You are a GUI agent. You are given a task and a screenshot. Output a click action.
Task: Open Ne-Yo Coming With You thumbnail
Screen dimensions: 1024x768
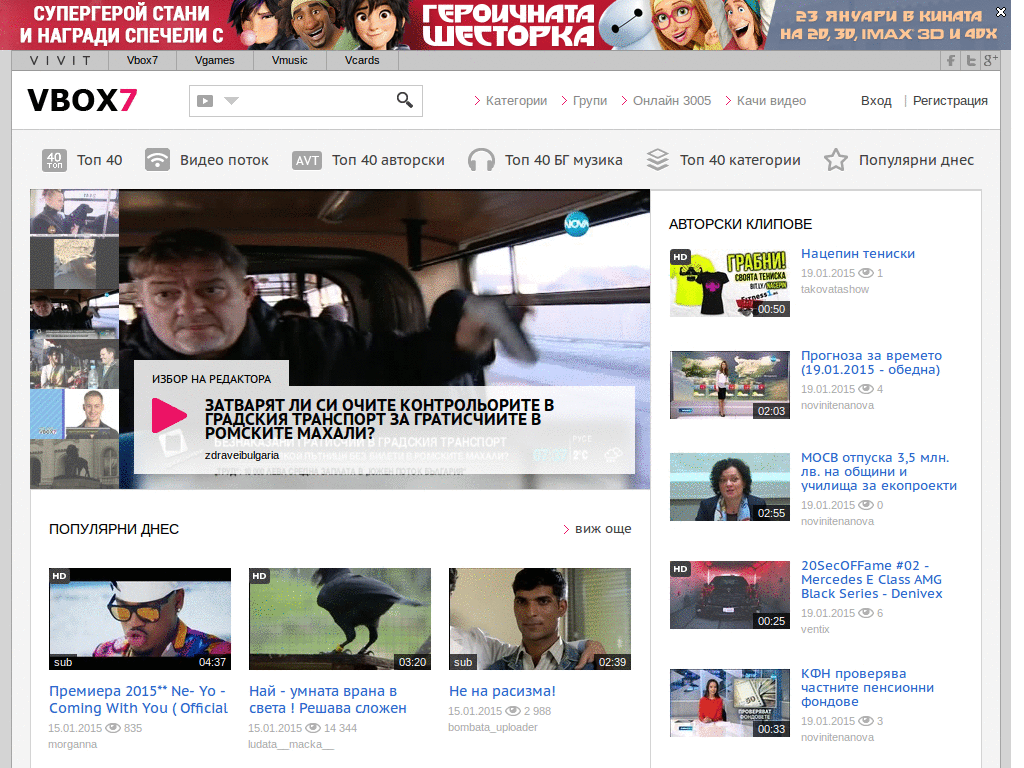(x=140, y=618)
